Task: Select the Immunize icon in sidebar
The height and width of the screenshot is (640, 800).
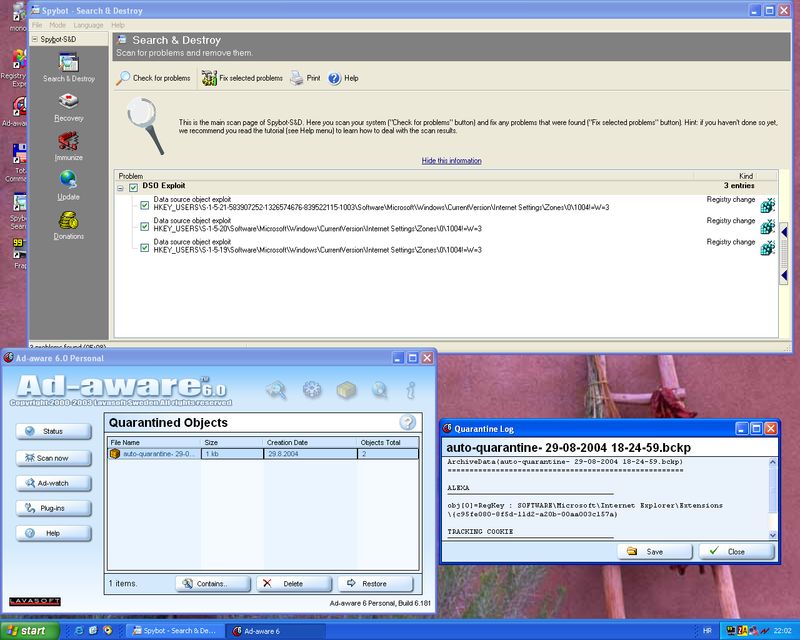Action: pos(68,142)
